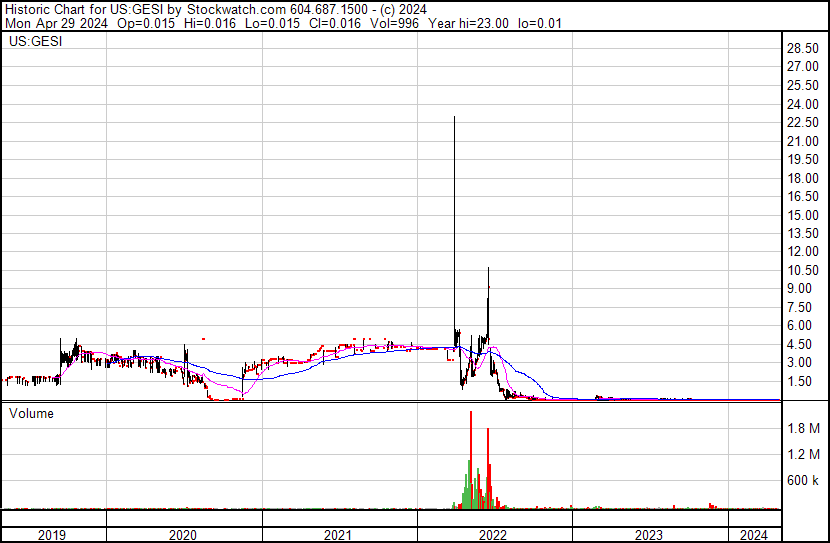Click the 22.50 price axis label

click(803, 122)
